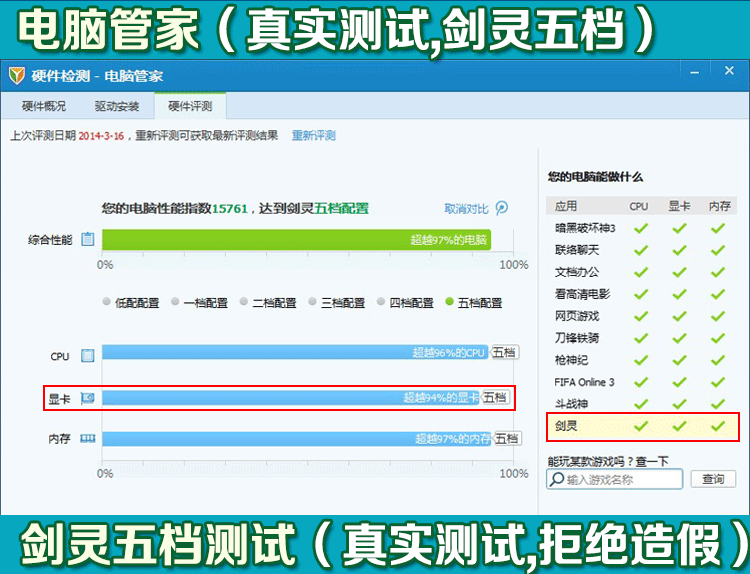Click the 斗战神 row
This screenshot has height=574, width=750.
point(641,403)
